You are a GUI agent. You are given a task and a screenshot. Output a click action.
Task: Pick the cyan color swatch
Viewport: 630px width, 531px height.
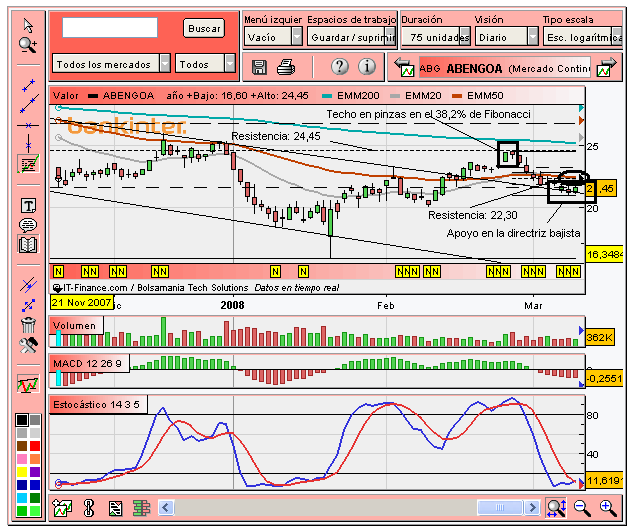22,498
